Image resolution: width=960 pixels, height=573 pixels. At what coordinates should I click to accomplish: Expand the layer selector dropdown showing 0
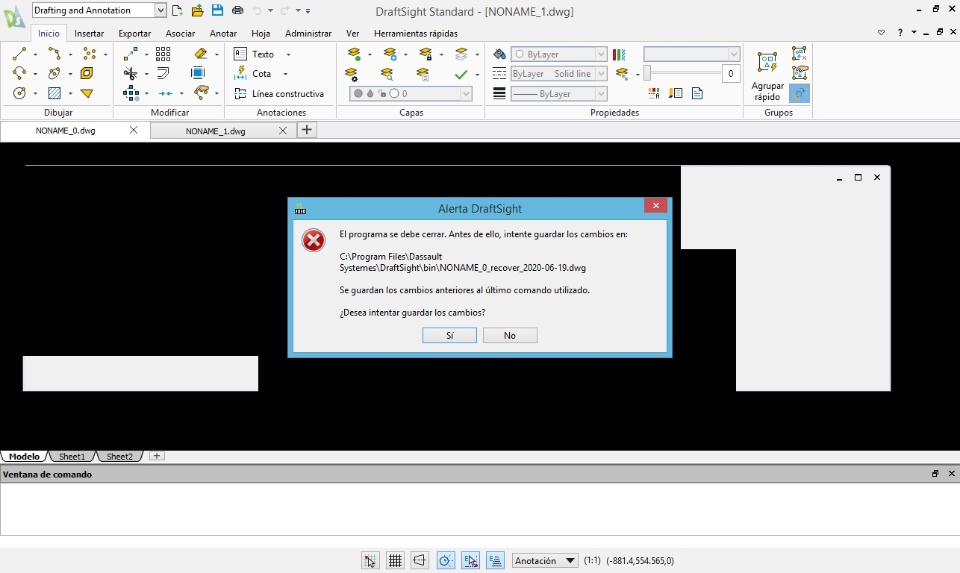click(x=466, y=94)
